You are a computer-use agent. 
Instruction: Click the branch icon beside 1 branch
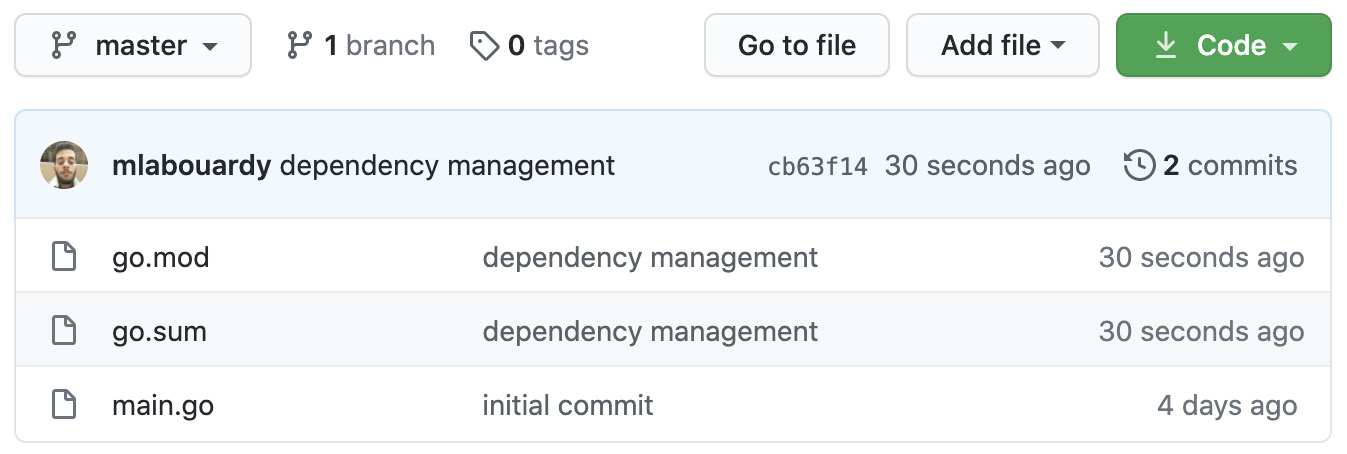click(299, 45)
